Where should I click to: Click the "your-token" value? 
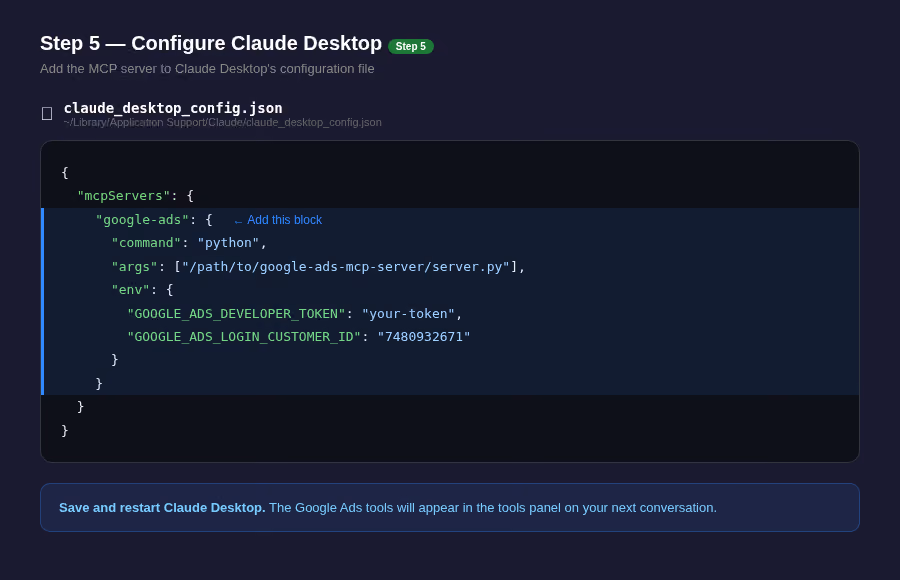click(408, 314)
